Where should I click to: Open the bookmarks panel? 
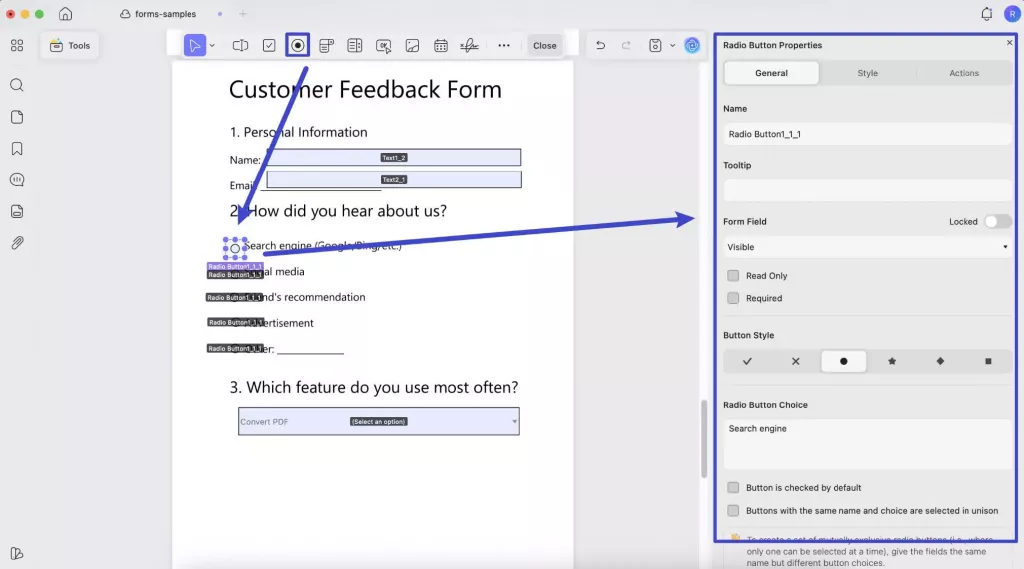[x=17, y=148]
